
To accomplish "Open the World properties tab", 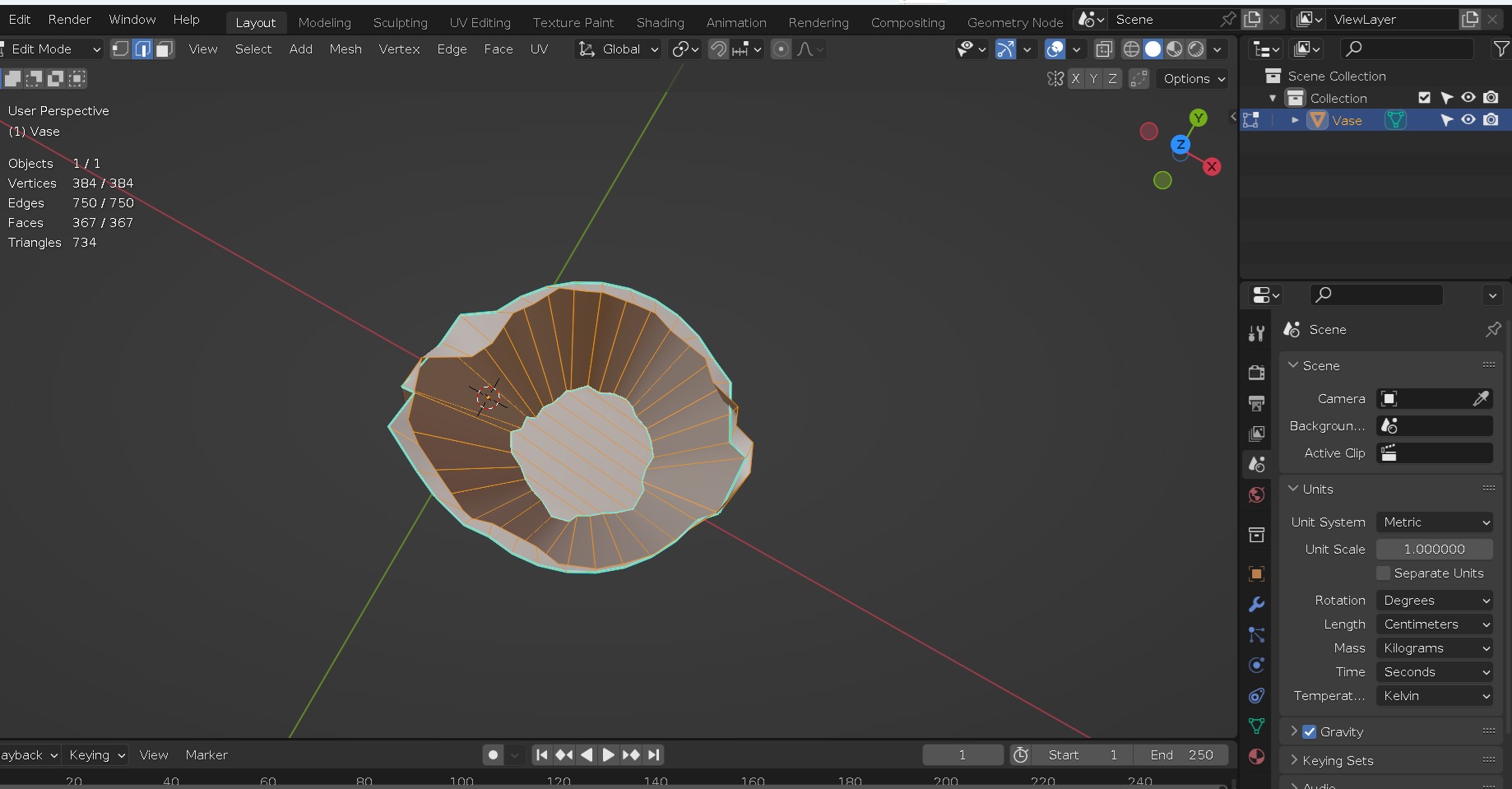I will coord(1256,494).
